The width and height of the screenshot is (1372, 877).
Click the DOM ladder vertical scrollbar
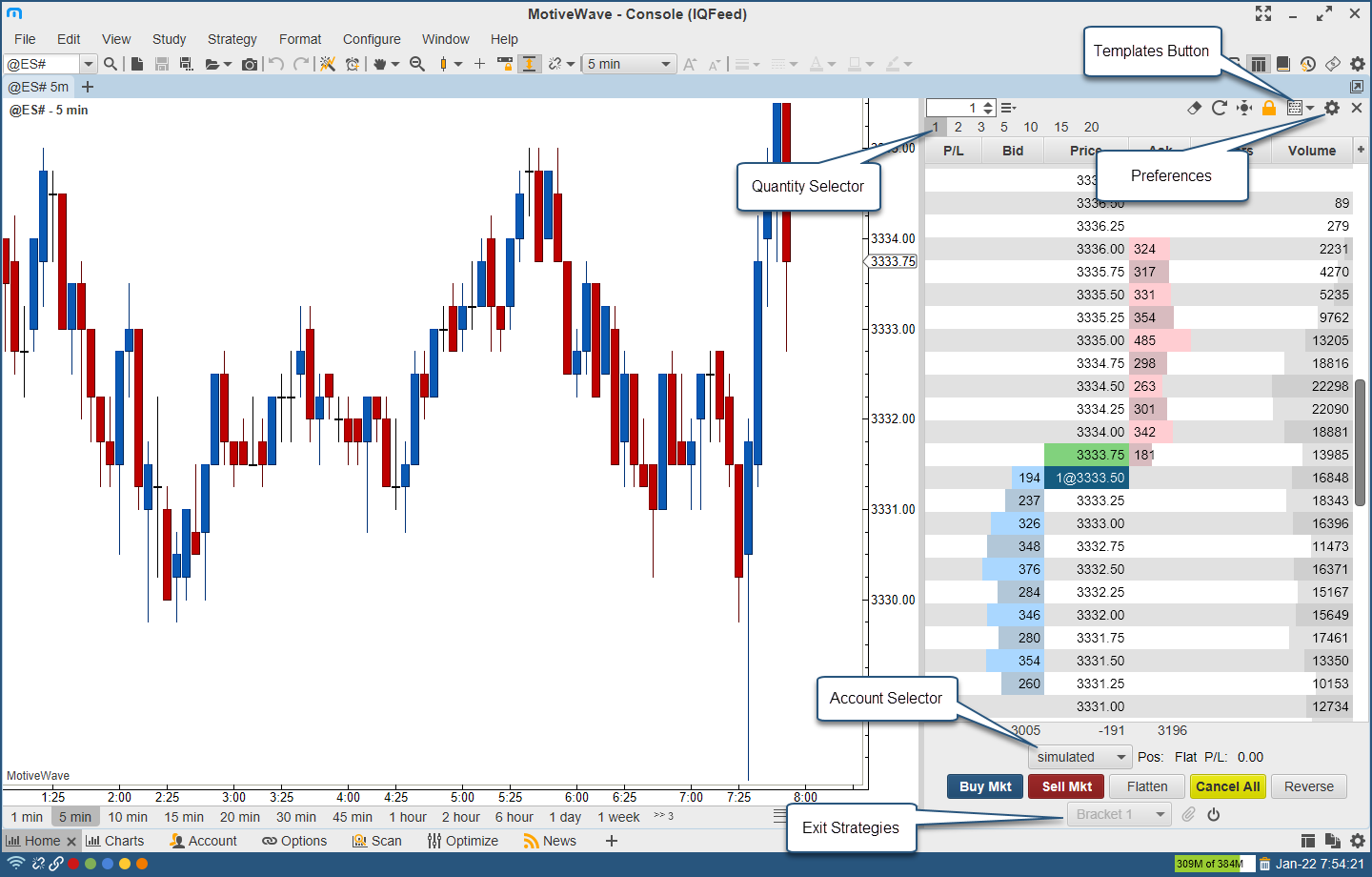[x=1360, y=441]
